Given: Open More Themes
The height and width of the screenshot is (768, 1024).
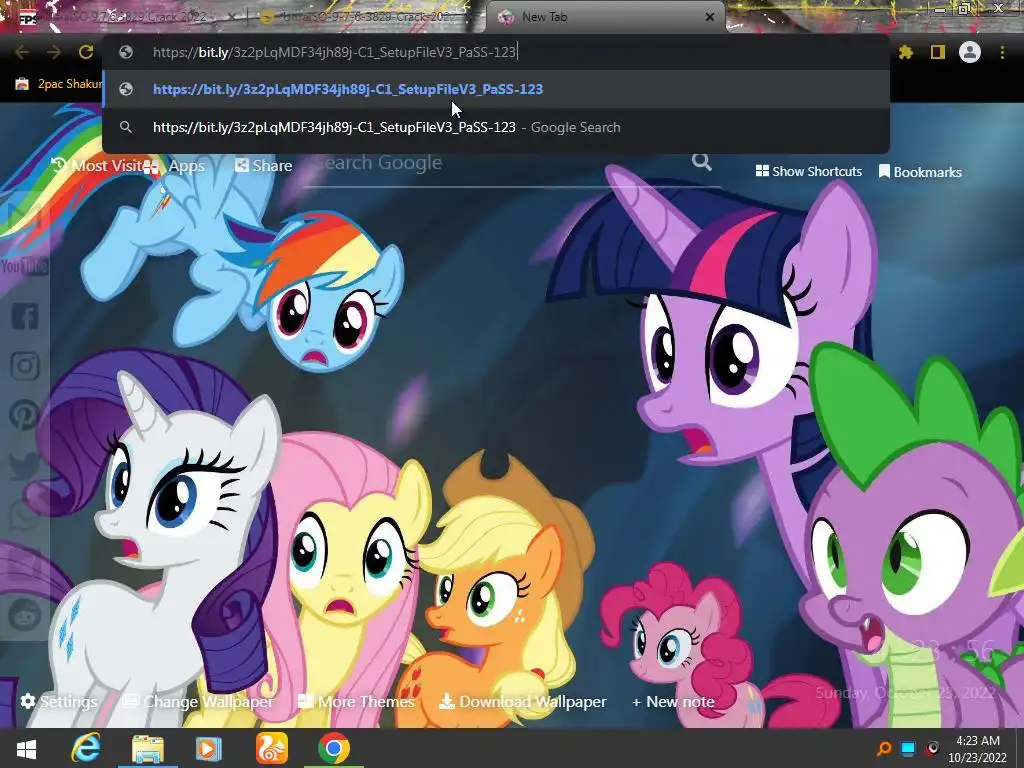Looking at the screenshot, I should point(357,702).
